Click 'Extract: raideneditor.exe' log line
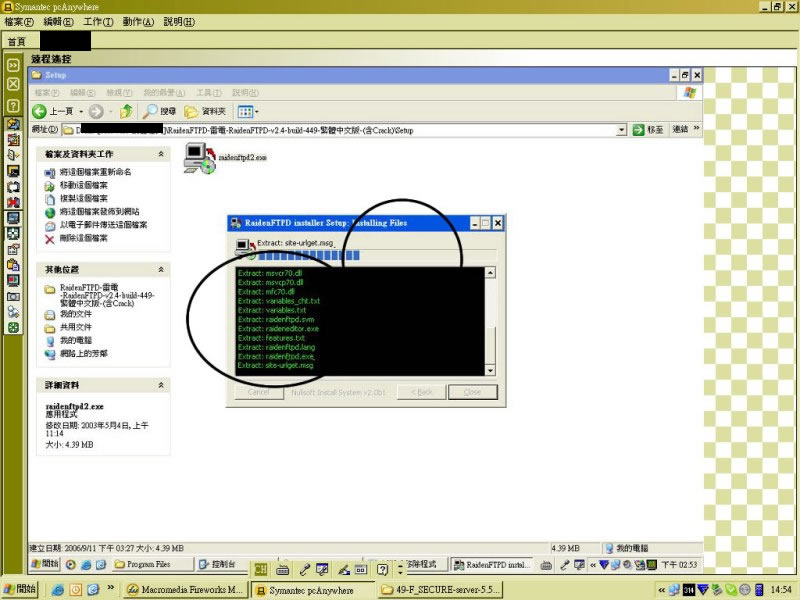800x600 pixels. 278,329
